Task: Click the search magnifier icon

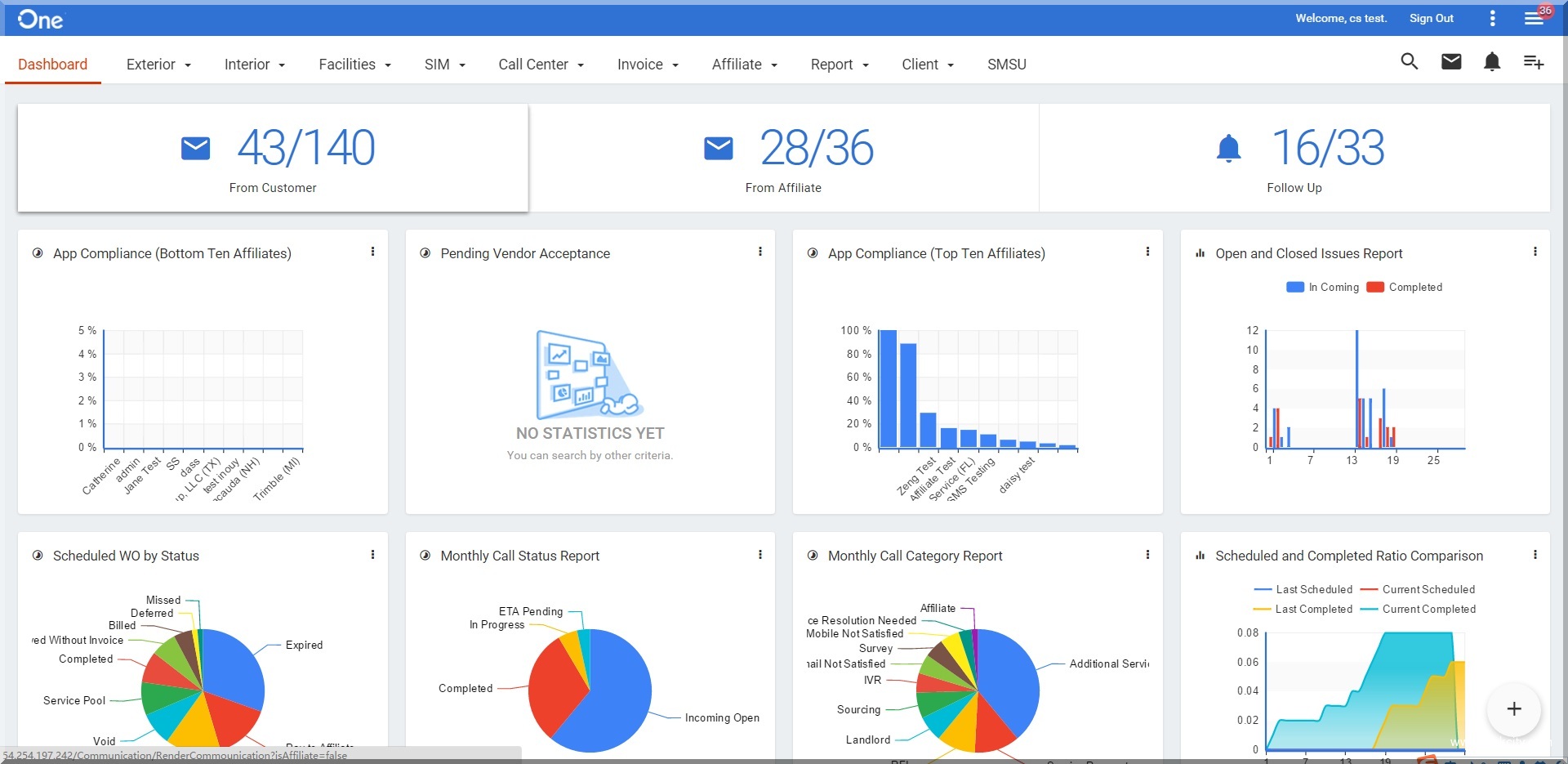Action: coord(1409,62)
